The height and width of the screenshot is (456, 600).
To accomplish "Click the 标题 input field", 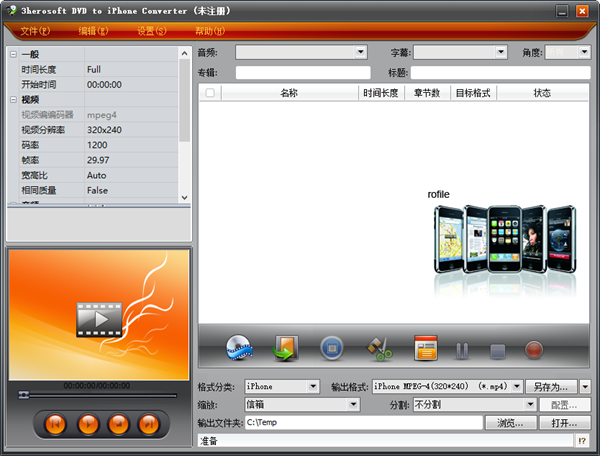I will click(501, 72).
